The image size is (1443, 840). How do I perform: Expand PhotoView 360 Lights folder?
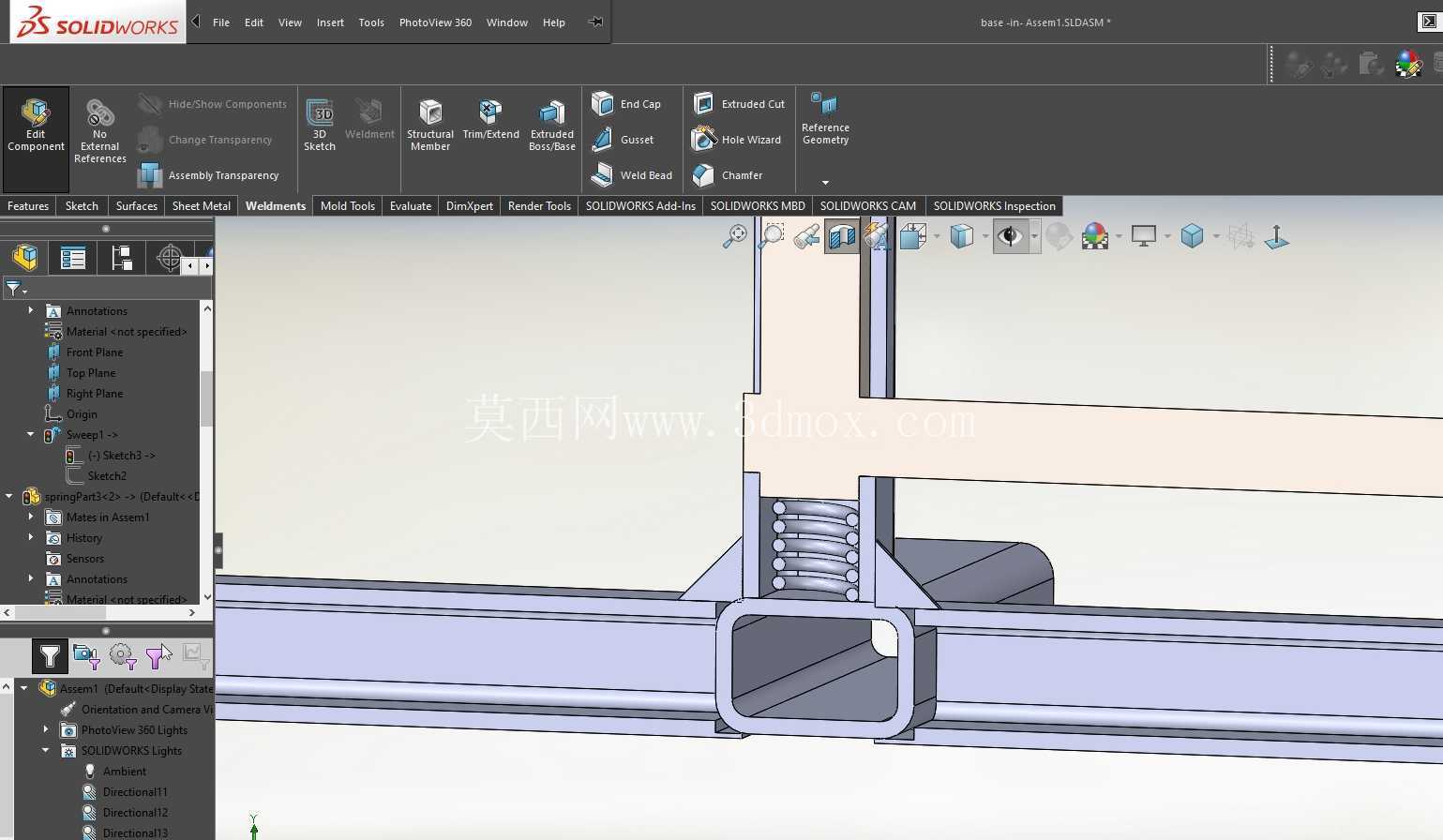(x=46, y=729)
